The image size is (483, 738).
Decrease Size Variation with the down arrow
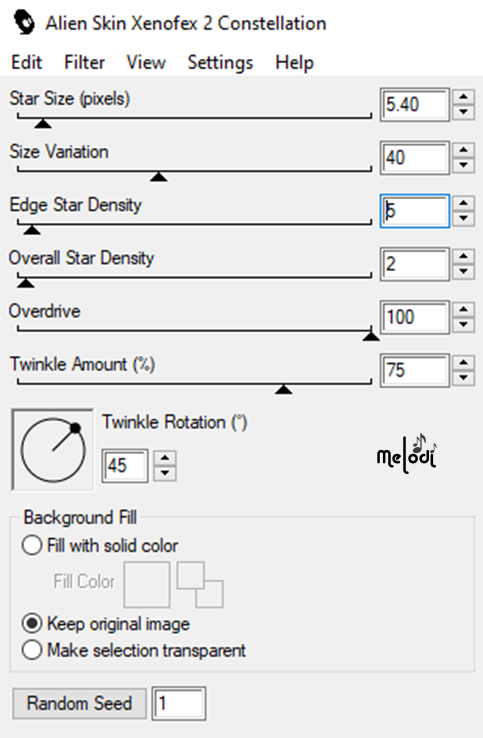(x=464, y=165)
